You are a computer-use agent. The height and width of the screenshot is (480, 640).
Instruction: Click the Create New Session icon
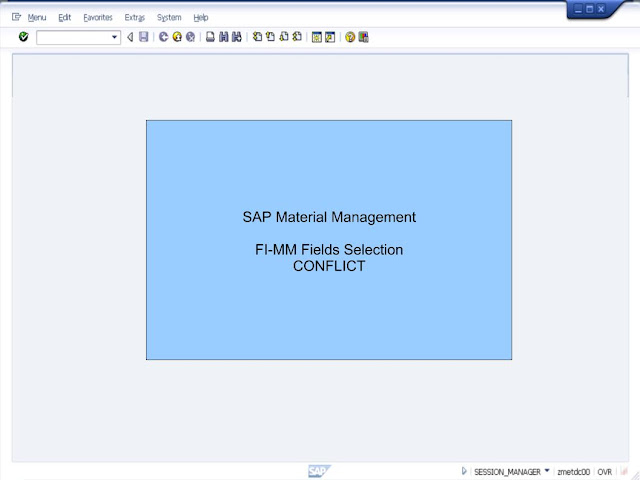(x=317, y=37)
